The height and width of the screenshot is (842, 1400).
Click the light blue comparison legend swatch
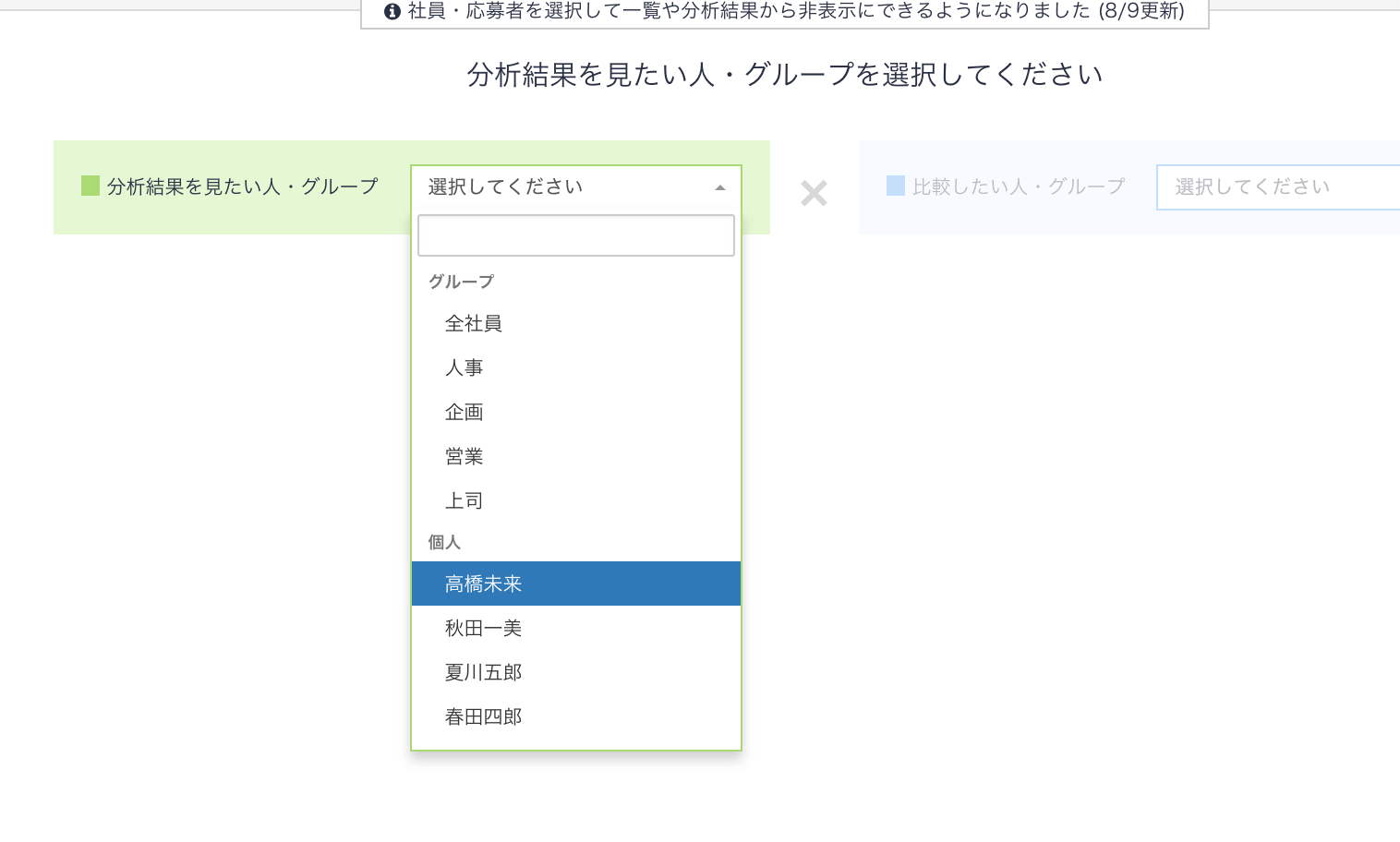coord(895,186)
